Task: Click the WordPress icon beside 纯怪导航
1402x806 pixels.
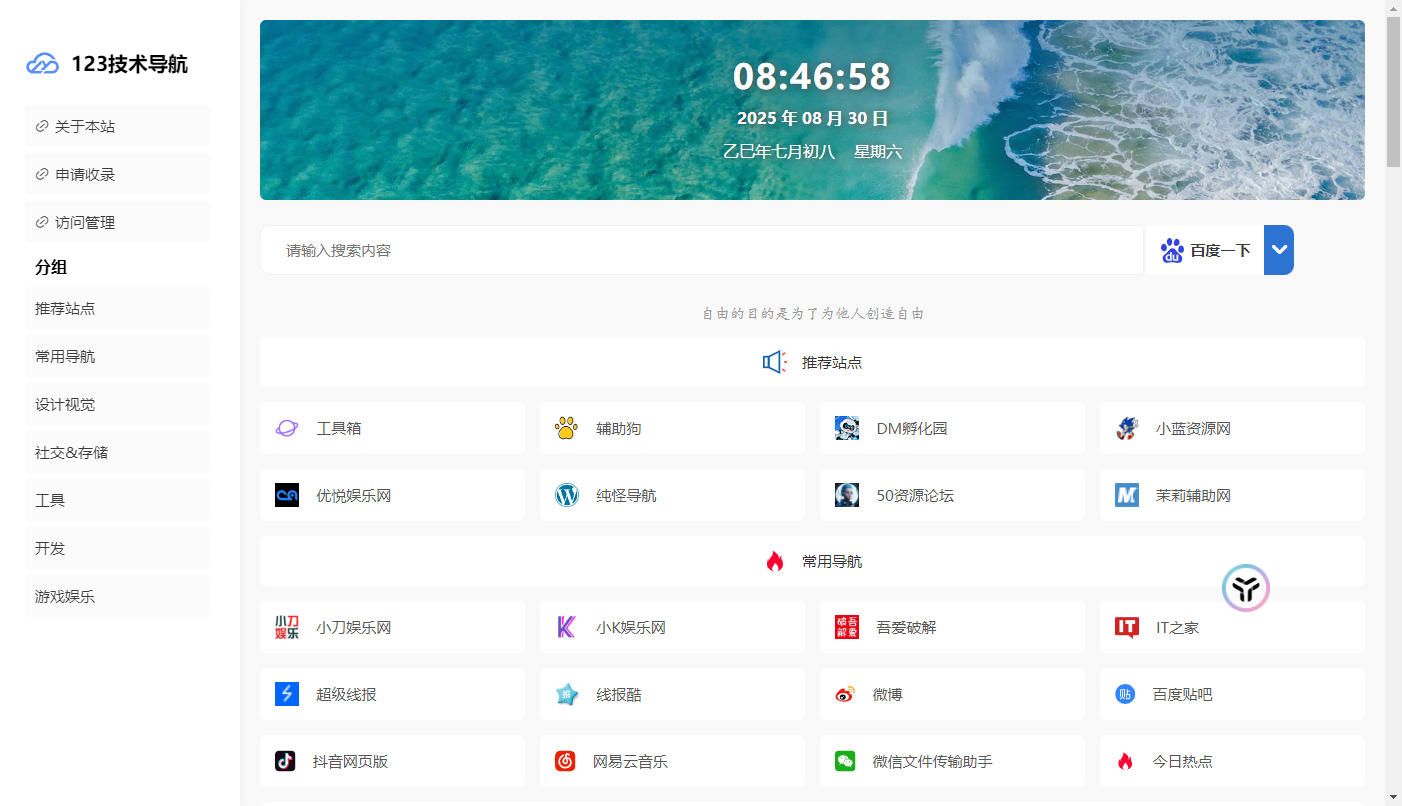Action: pos(567,495)
